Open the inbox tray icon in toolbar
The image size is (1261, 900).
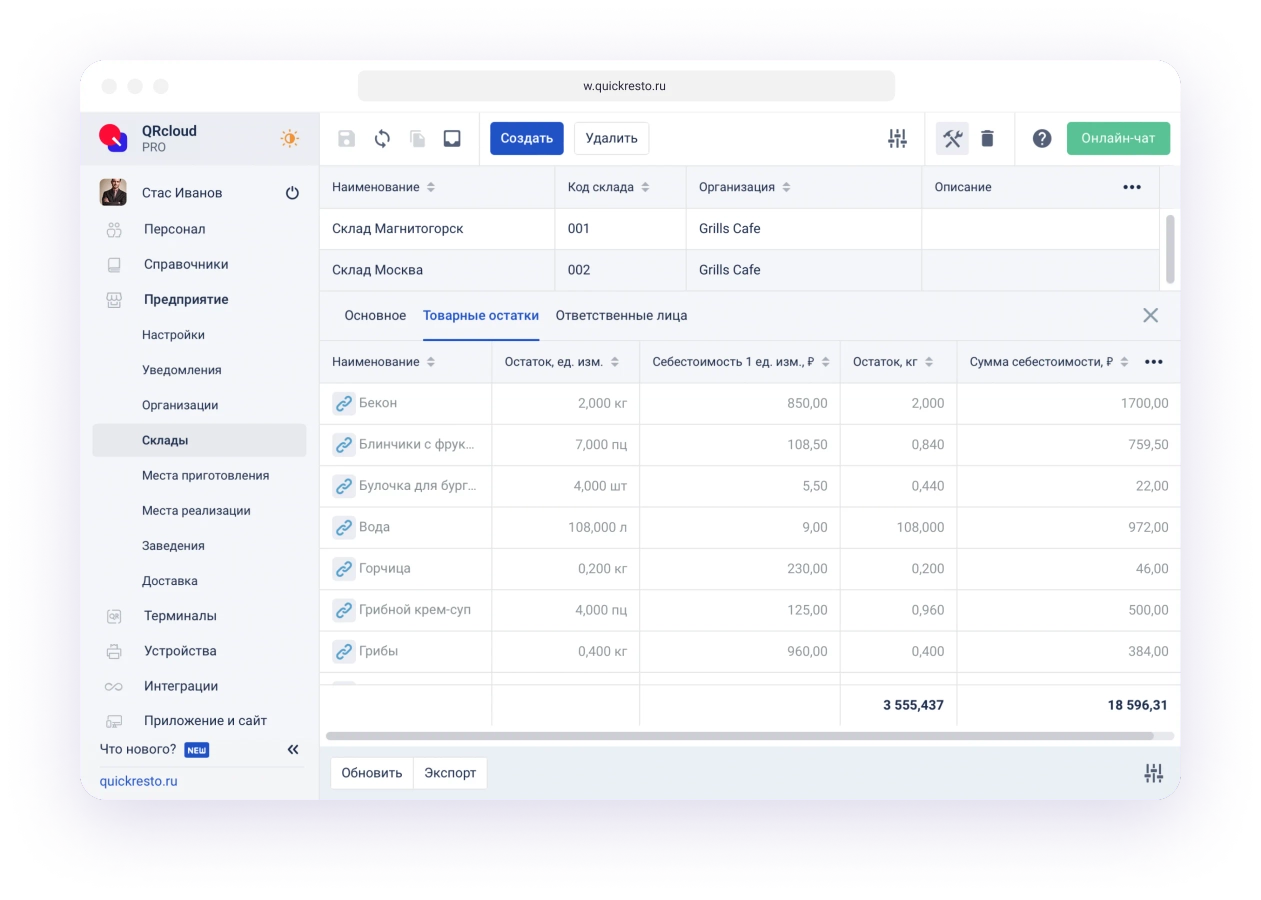pyautogui.click(x=452, y=139)
